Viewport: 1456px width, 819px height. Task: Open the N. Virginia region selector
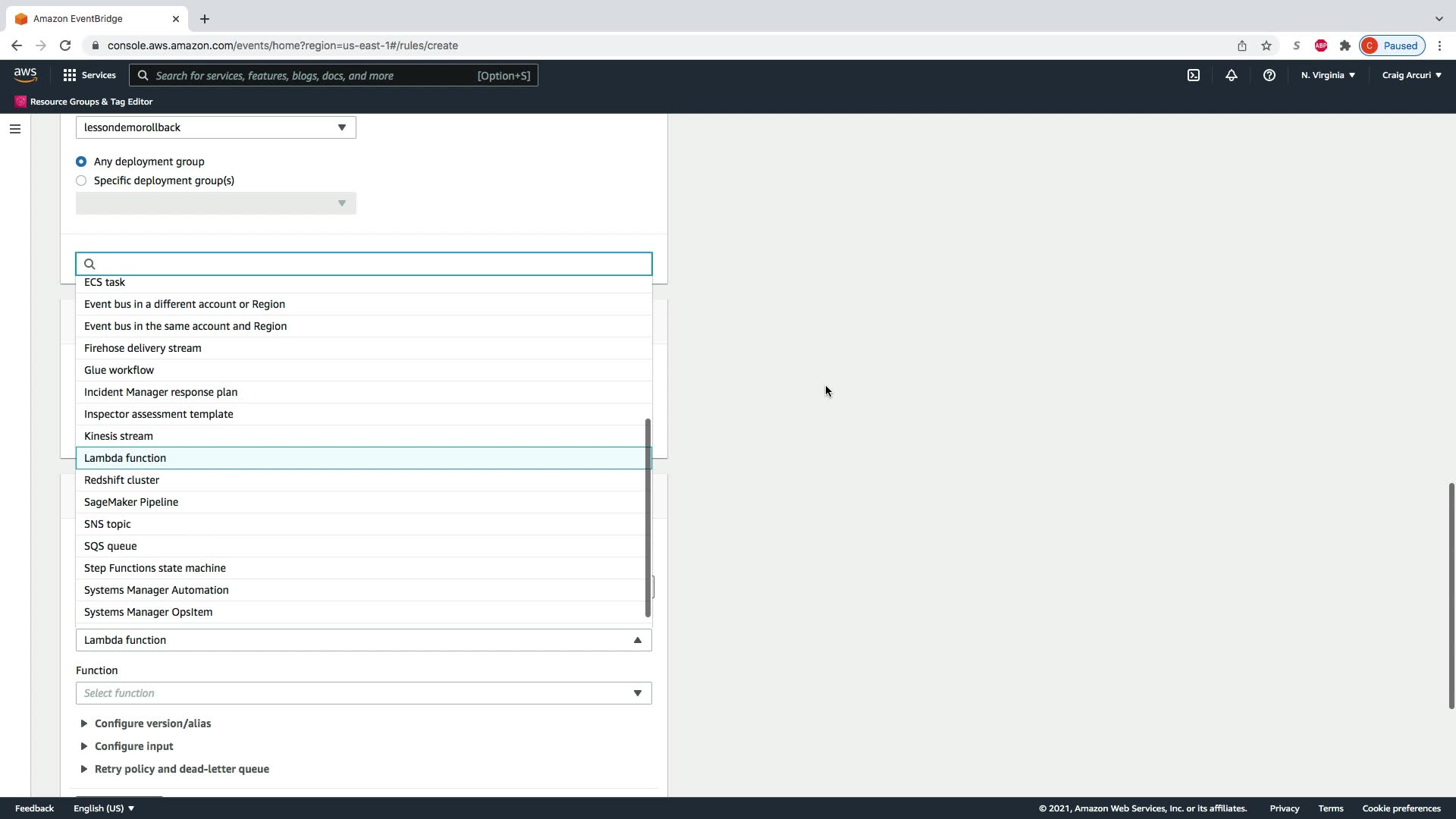pyautogui.click(x=1328, y=75)
